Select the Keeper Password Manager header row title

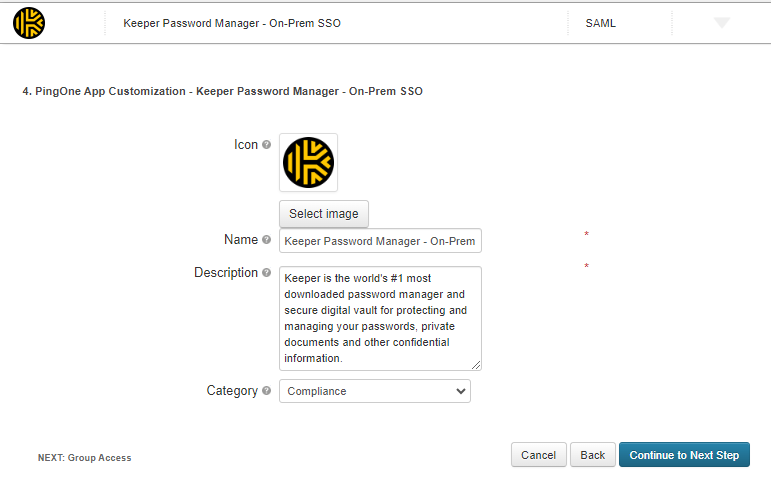[x=232, y=23]
